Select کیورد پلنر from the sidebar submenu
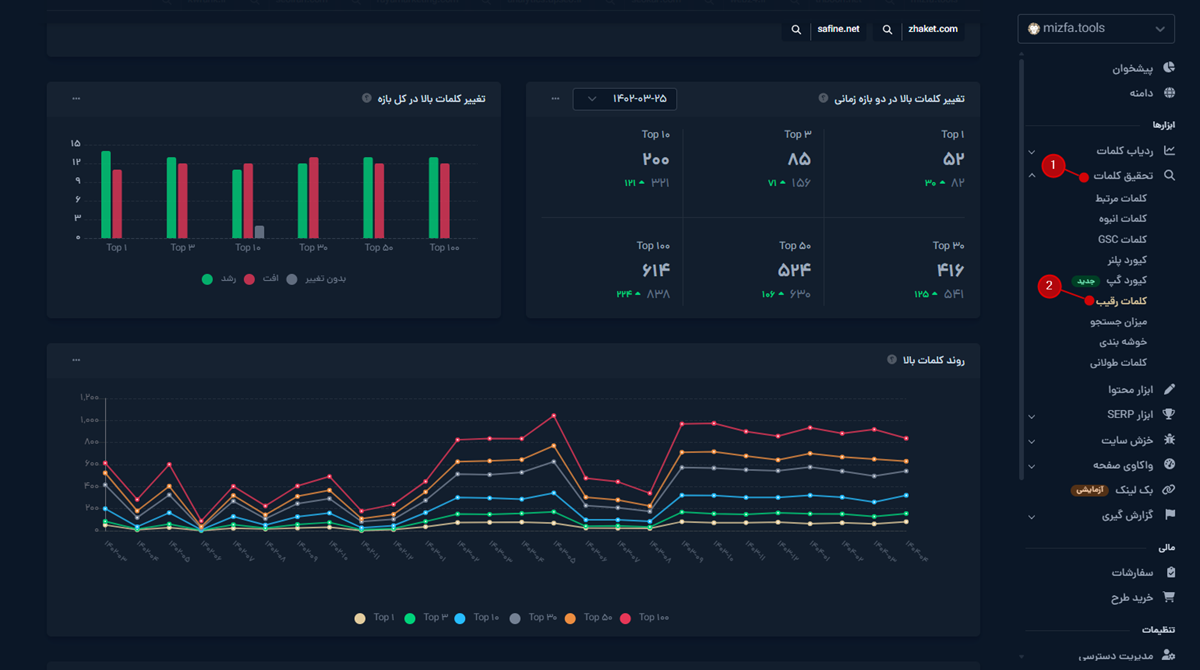This screenshot has height=670, width=1200. coord(1122,260)
